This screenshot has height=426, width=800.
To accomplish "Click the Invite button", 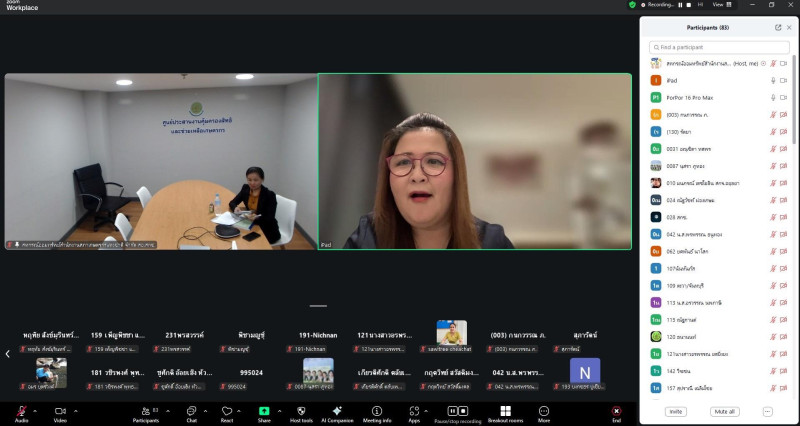I will tap(676, 412).
